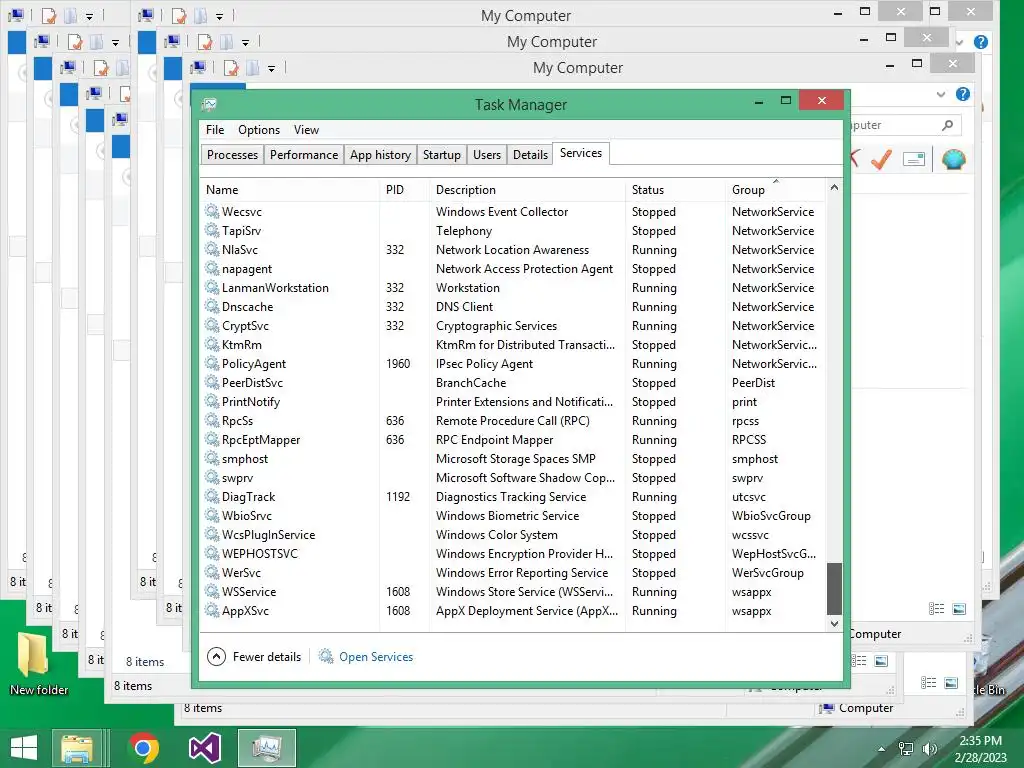Click the gear icon beside AppXSvc
Image resolution: width=1024 pixels, height=768 pixels.
[212, 610]
